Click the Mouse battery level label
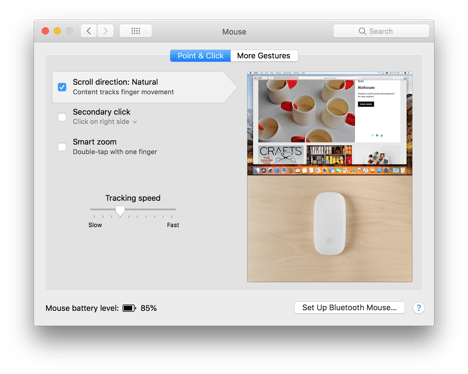 pos(82,308)
